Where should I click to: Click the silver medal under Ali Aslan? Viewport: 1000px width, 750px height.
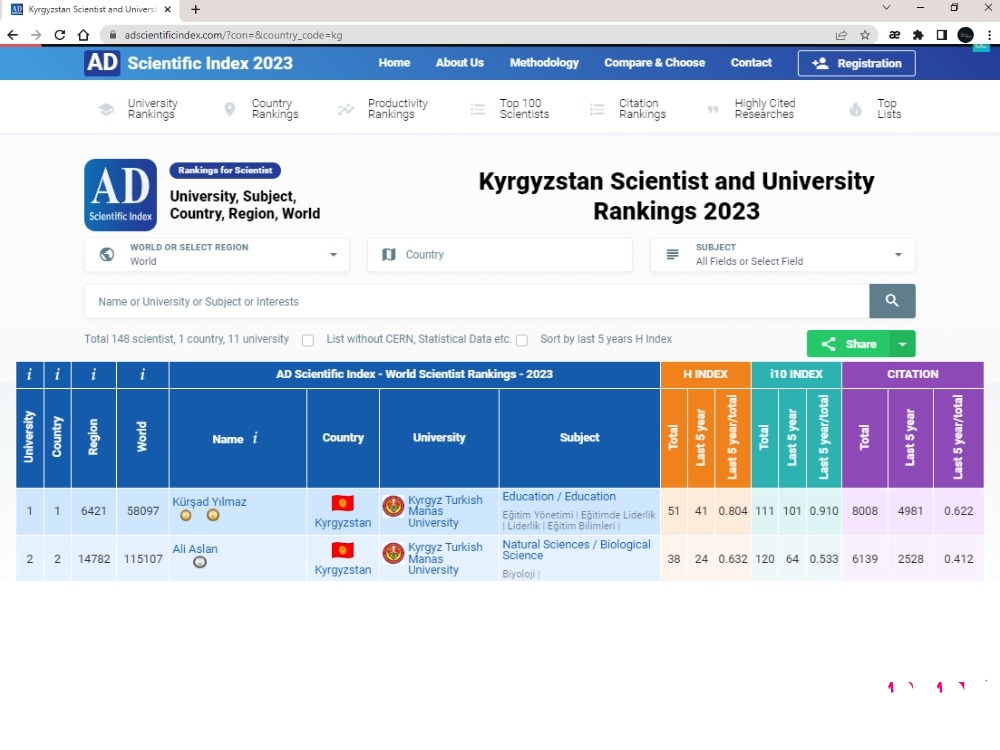(x=200, y=562)
